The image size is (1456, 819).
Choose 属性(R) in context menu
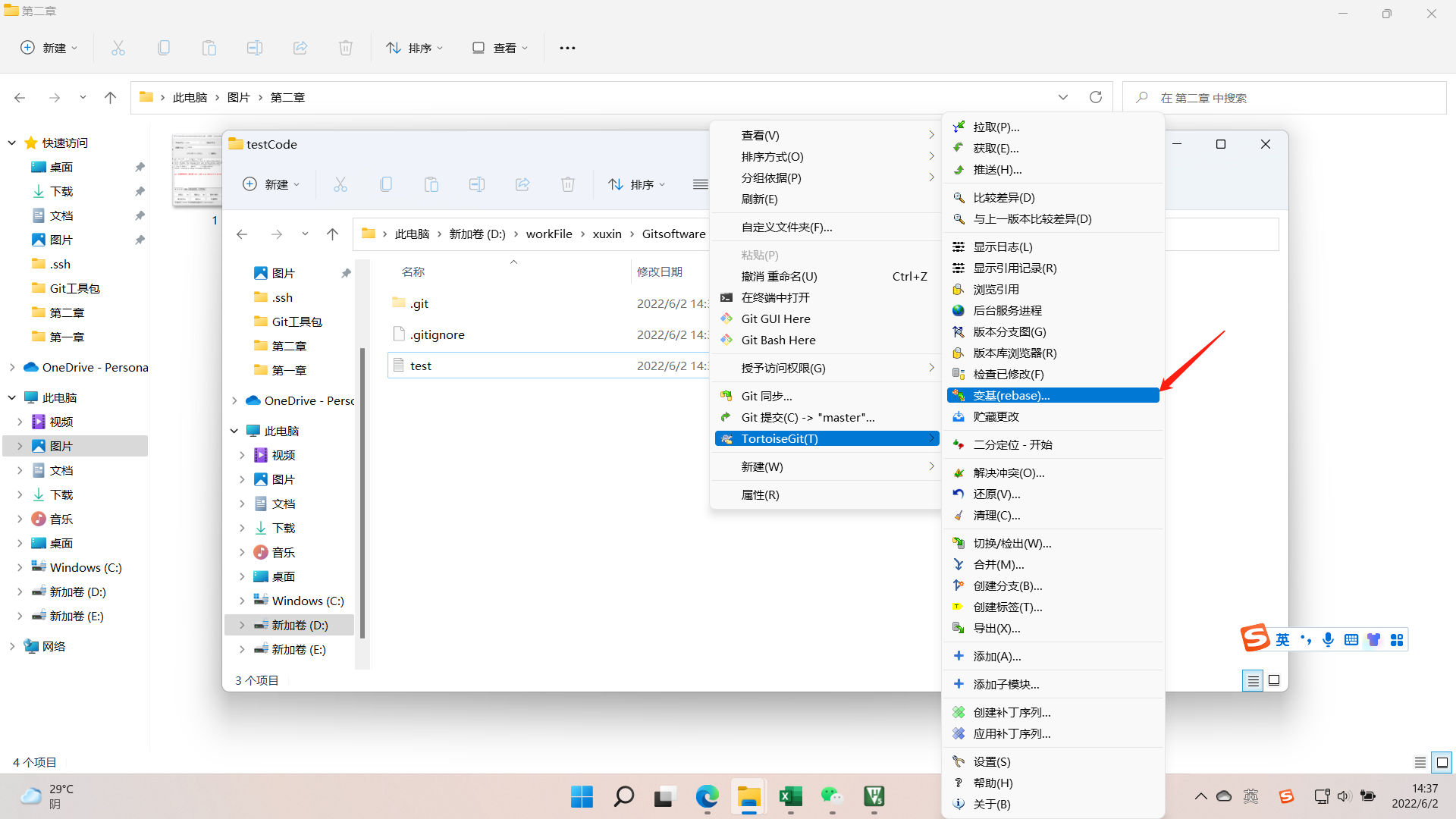(x=826, y=494)
